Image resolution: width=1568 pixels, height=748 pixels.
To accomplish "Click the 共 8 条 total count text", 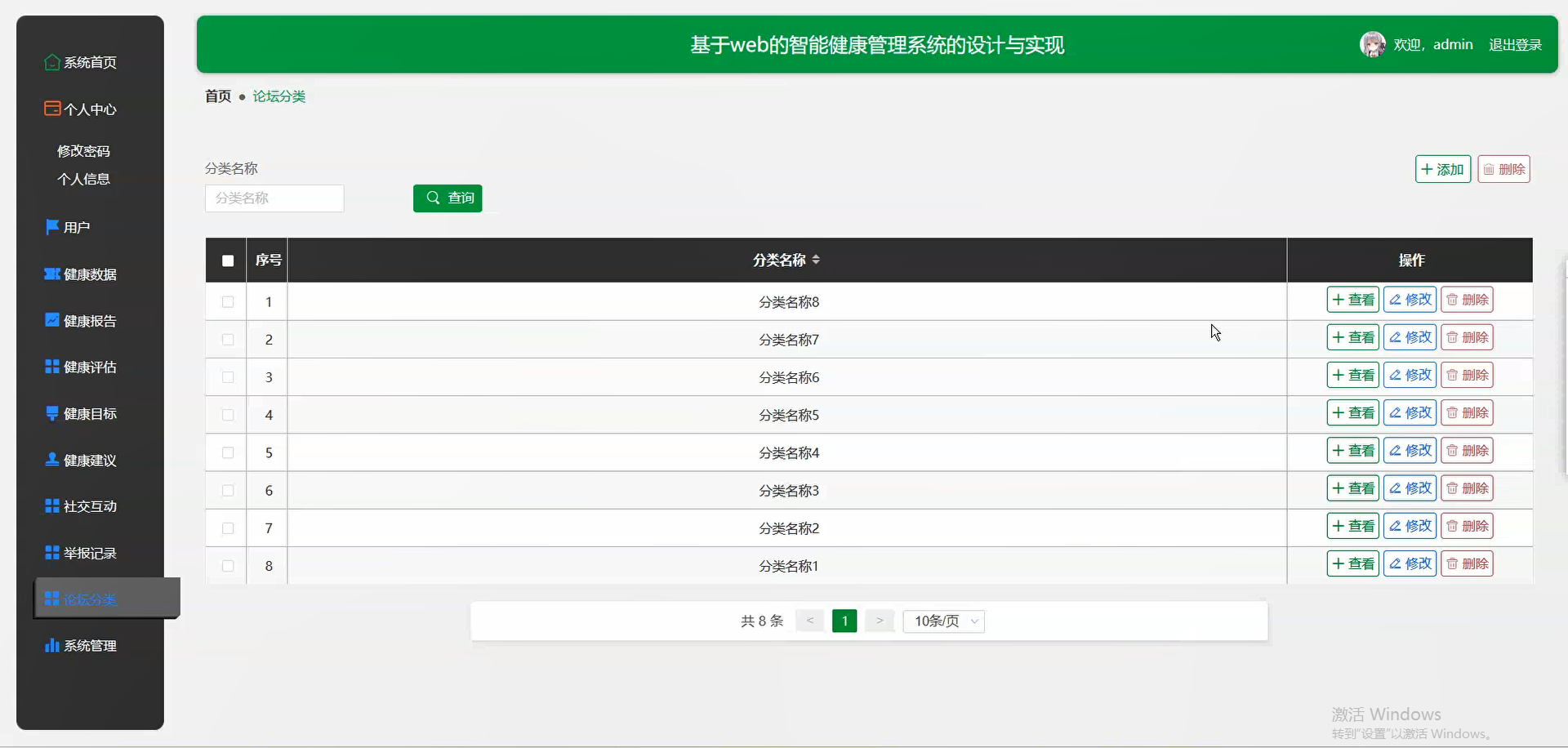I will 762,621.
